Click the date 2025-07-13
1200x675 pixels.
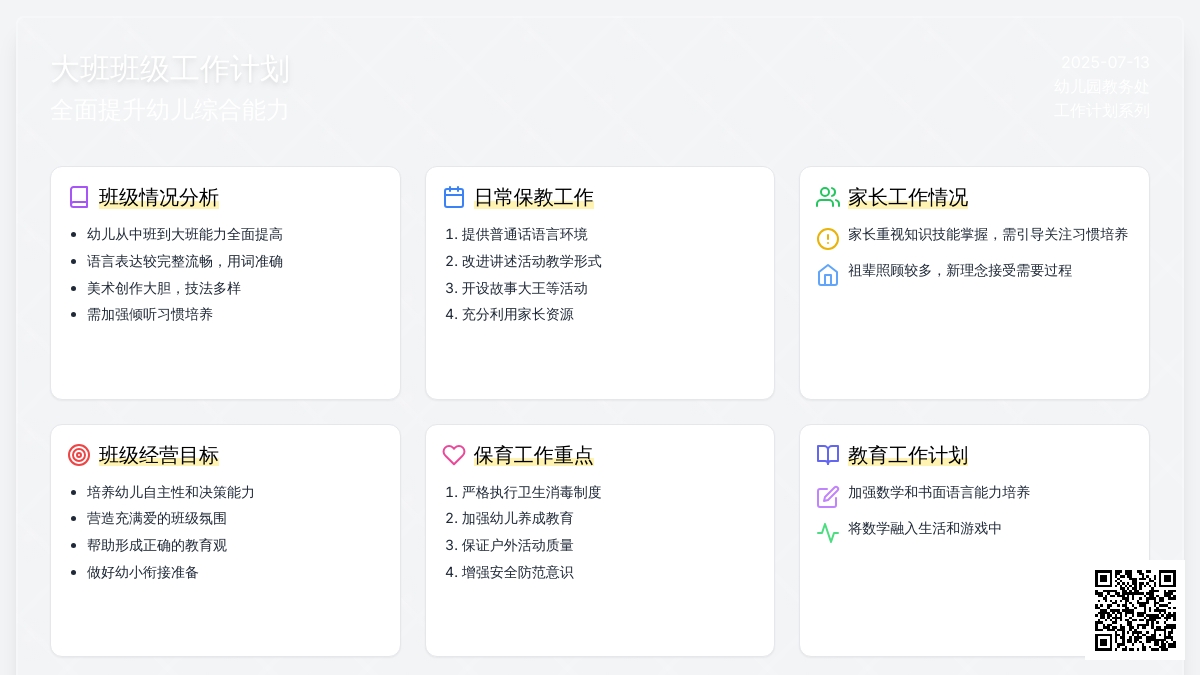pyautogui.click(x=1105, y=62)
